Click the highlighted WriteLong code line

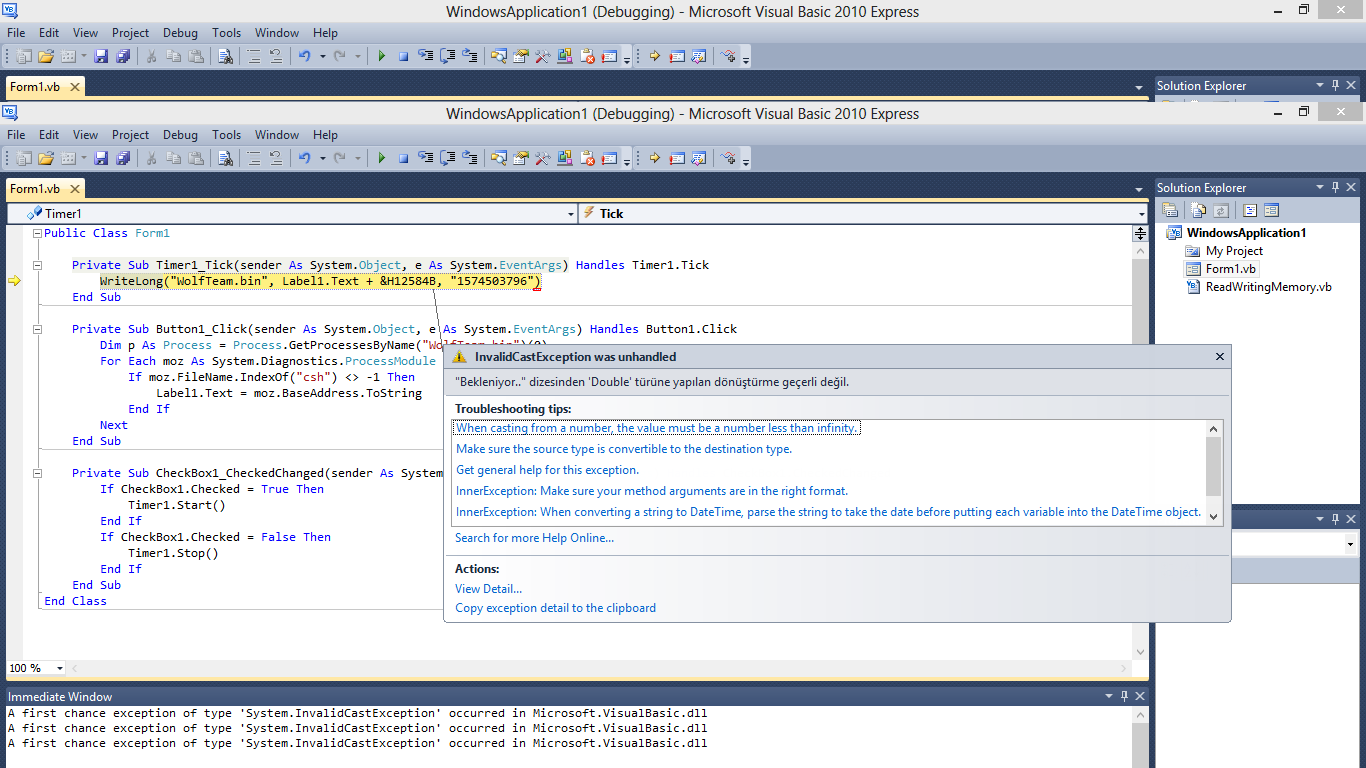click(320, 281)
